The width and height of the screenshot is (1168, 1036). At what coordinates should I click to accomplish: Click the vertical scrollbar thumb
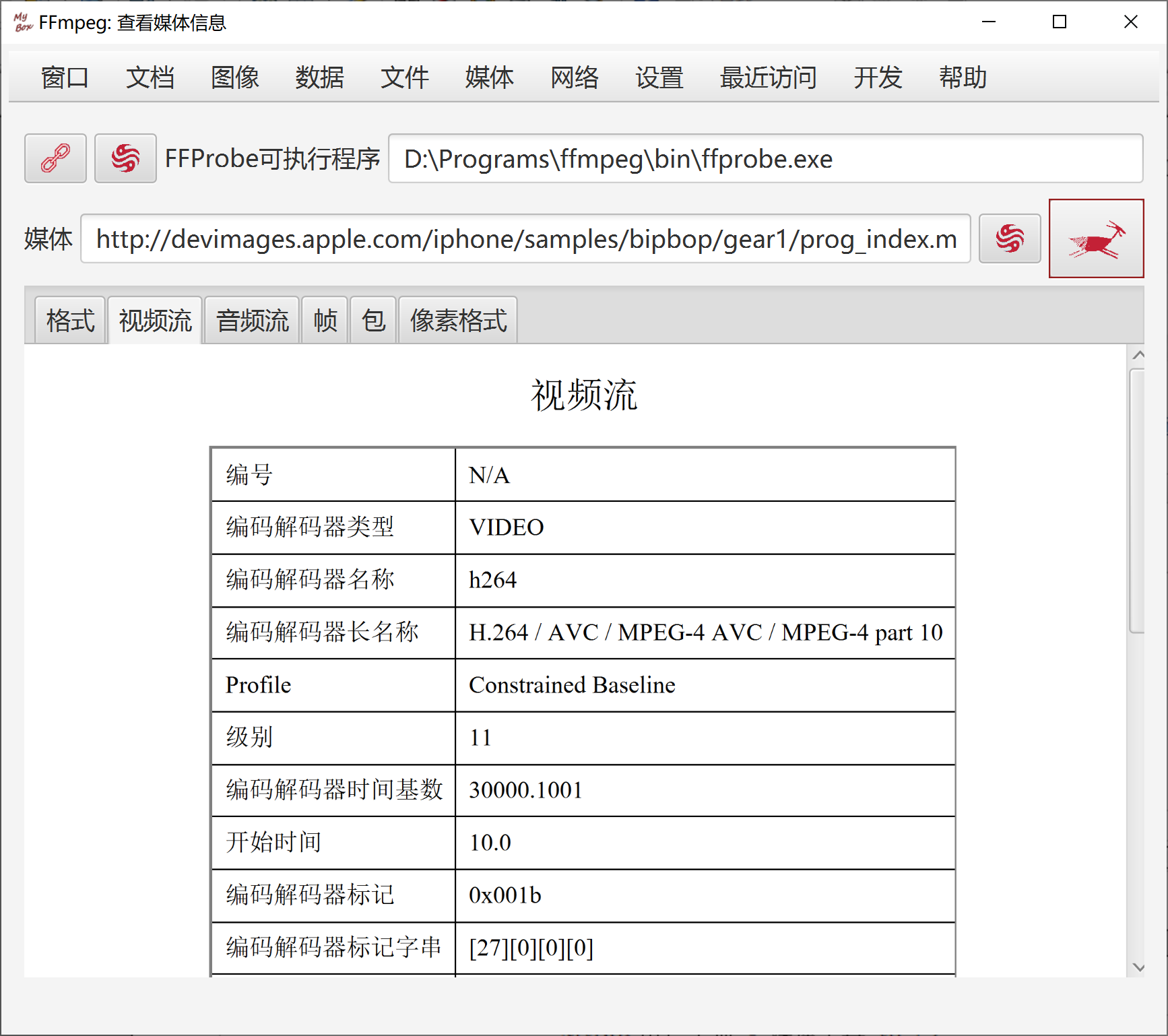pos(1137,500)
